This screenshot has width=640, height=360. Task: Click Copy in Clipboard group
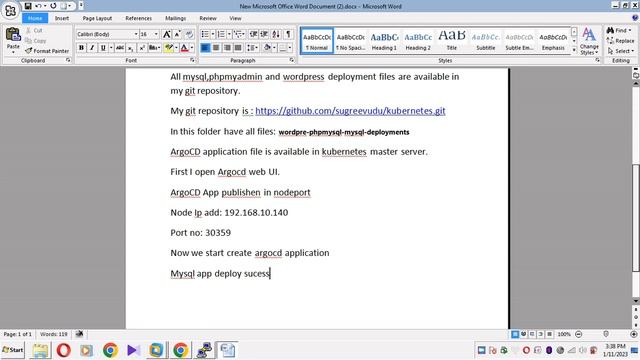(x=36, y=41)
